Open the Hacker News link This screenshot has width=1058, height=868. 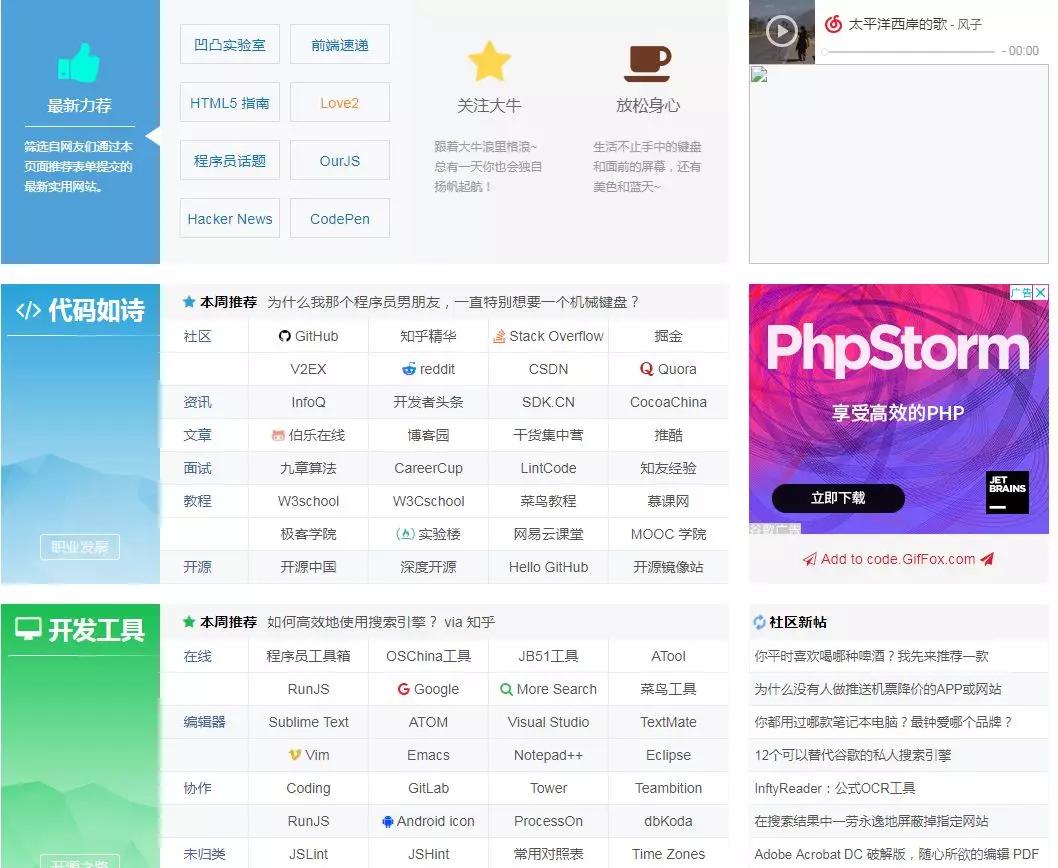click(x=229, y=218)
